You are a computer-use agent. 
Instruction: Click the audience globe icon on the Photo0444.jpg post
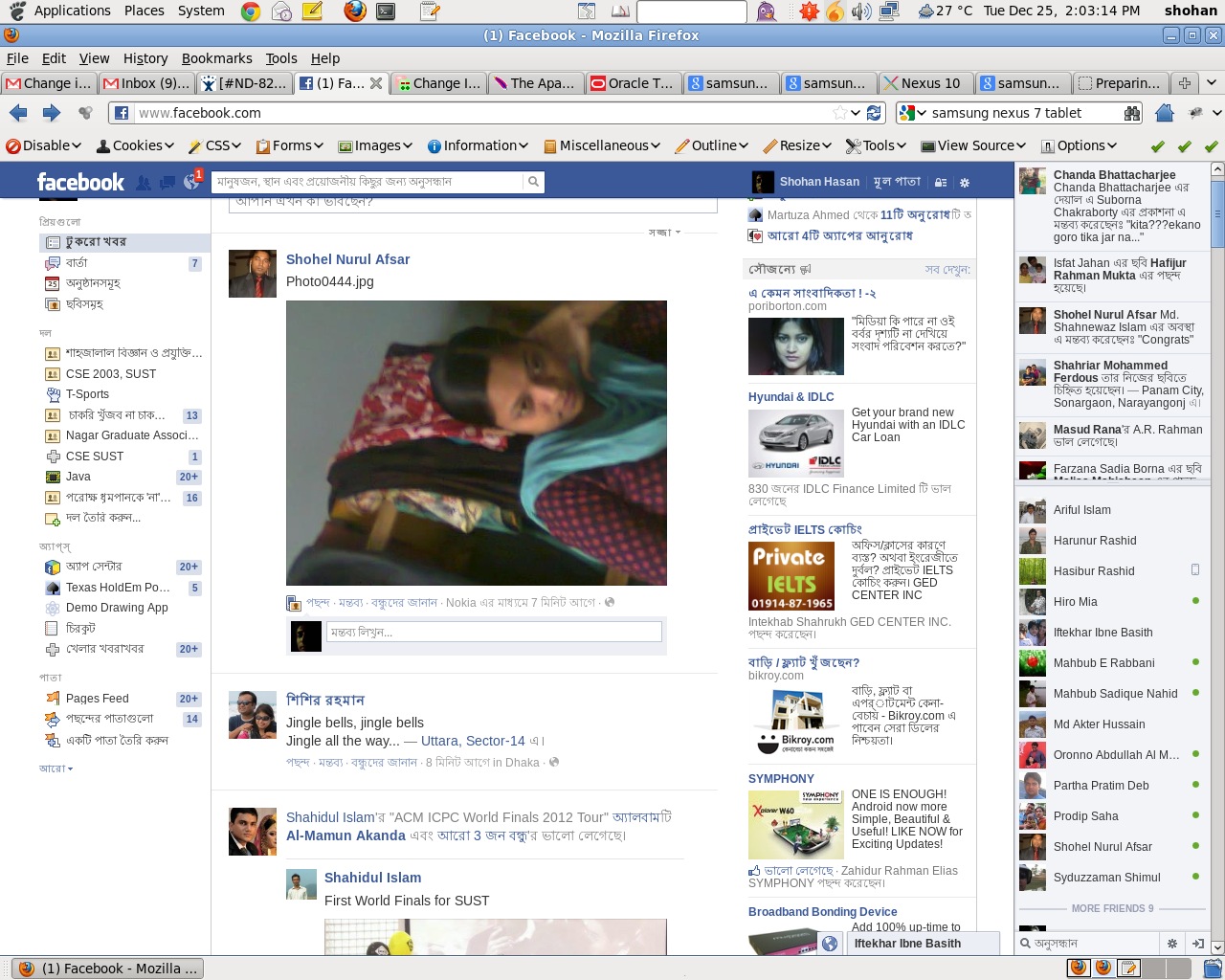coord(610,602)
